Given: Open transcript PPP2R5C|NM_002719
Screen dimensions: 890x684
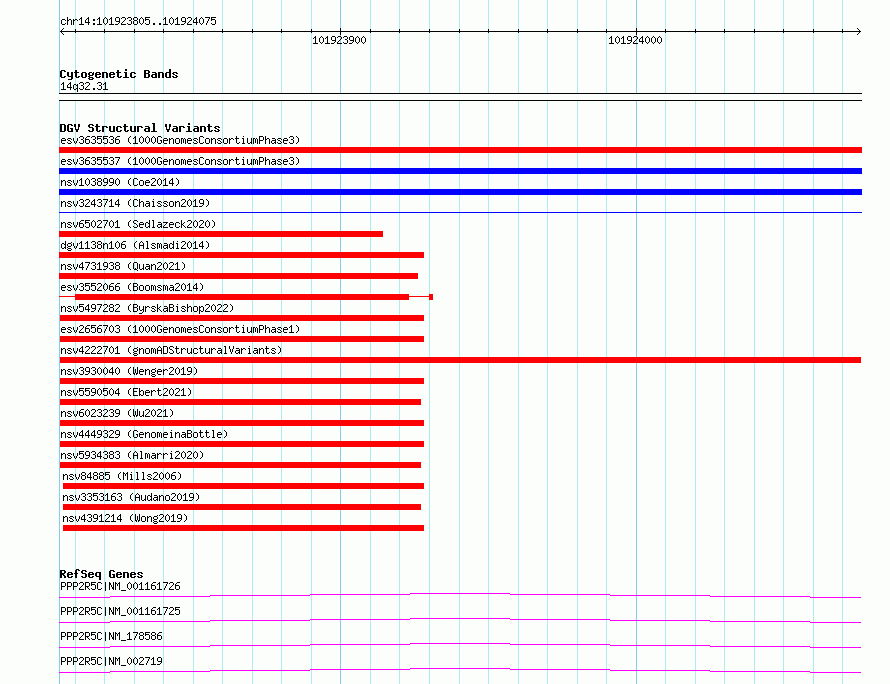Looking at the screenshot, I should (111, 661).
